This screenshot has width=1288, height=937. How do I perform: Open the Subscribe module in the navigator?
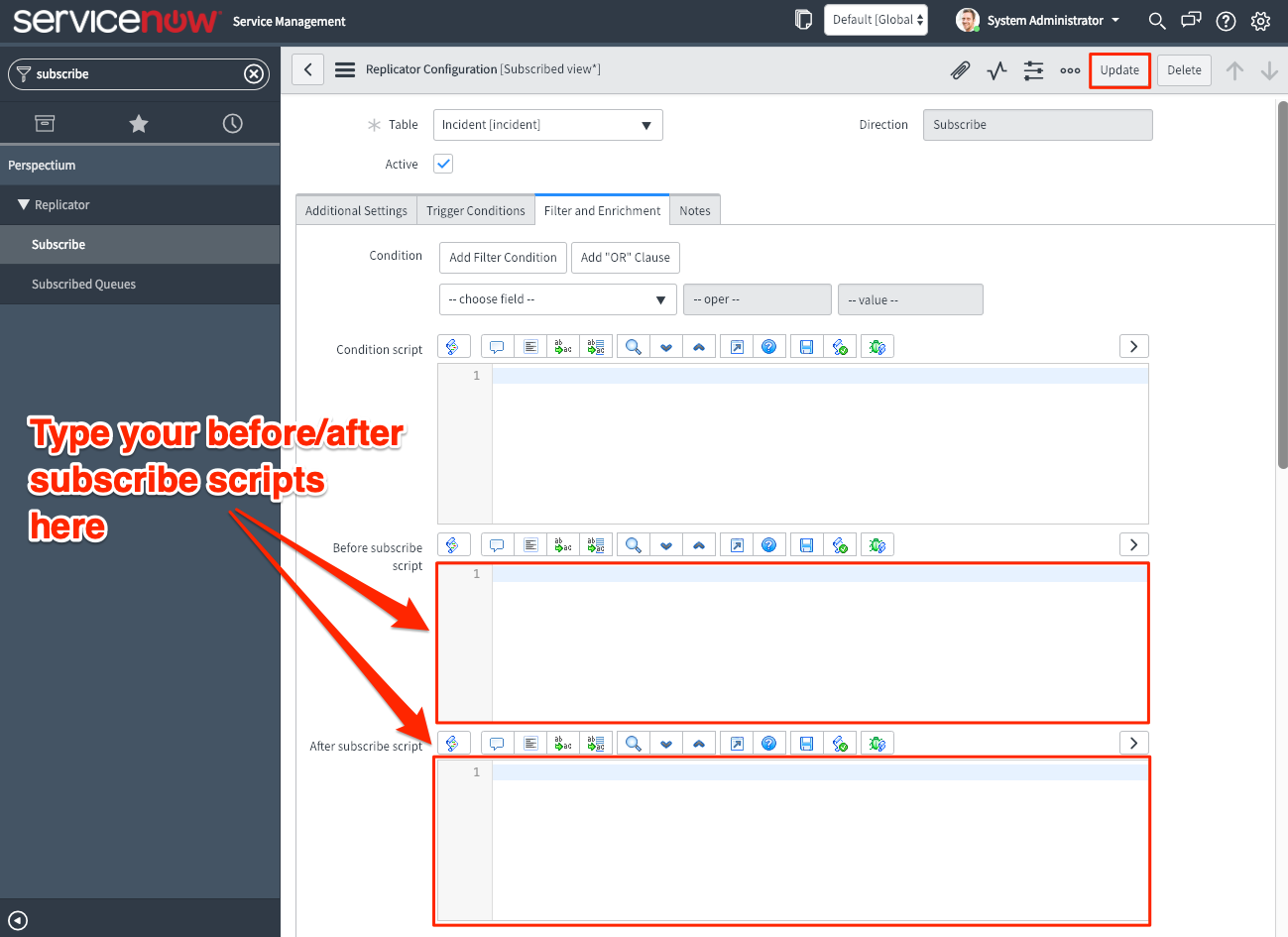[x=140, y=244]
